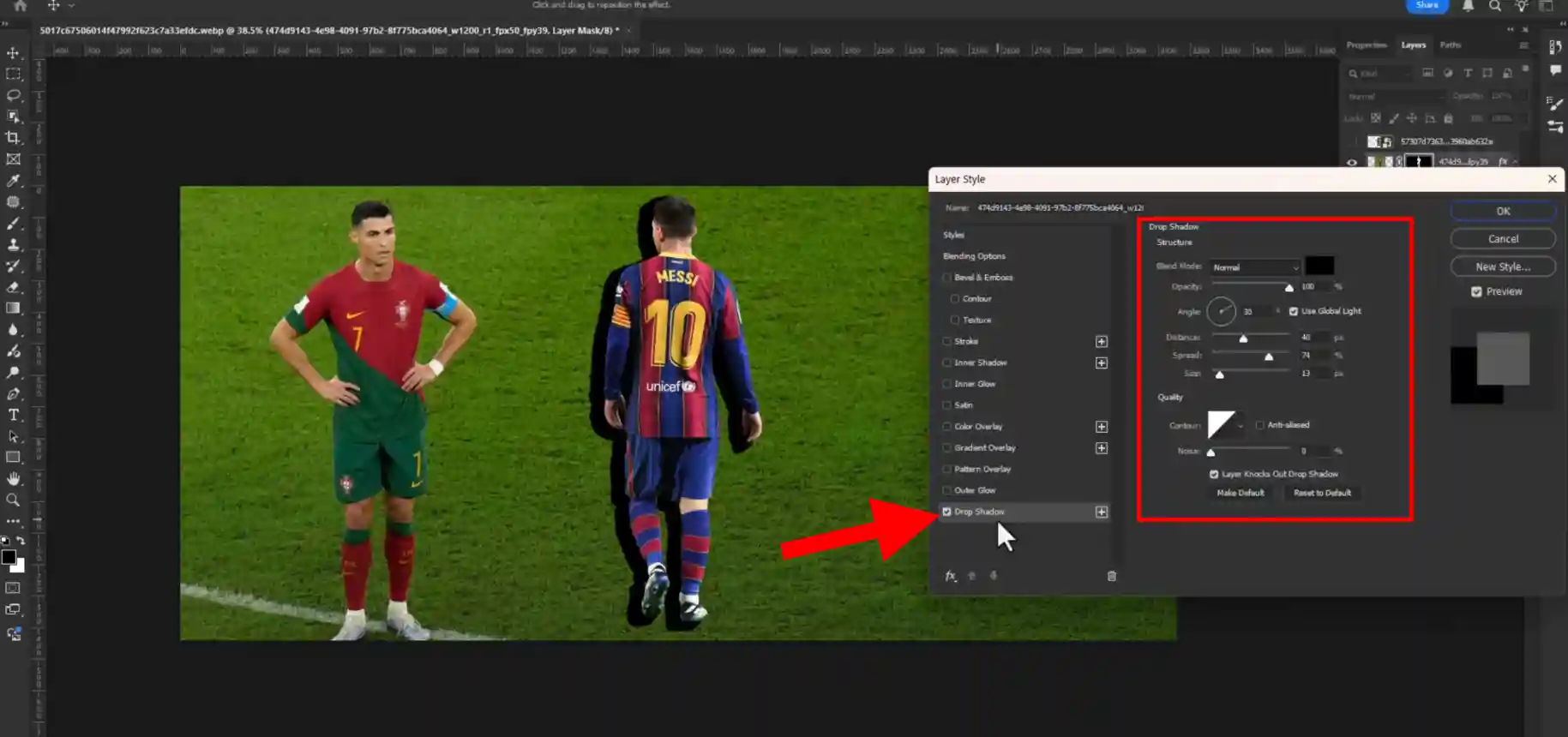
Task: Click the Make Default button
Action: (1240, 493)
